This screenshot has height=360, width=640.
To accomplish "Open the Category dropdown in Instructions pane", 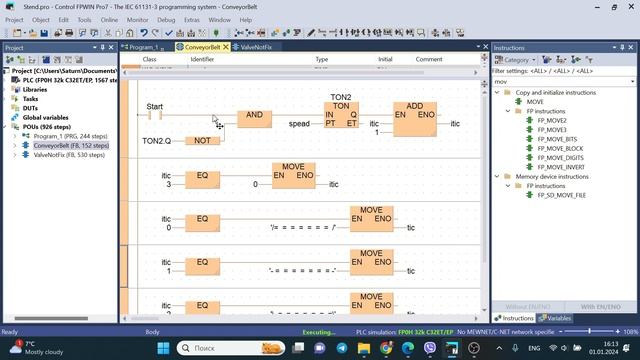I will pos(515,60).
